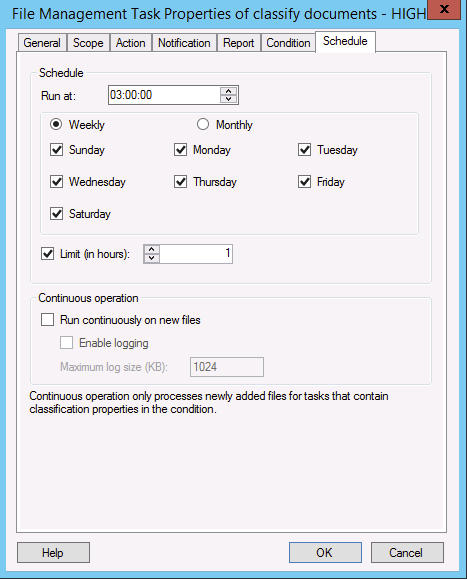Decrease the hour limit using down arrow

coord(152,258)
